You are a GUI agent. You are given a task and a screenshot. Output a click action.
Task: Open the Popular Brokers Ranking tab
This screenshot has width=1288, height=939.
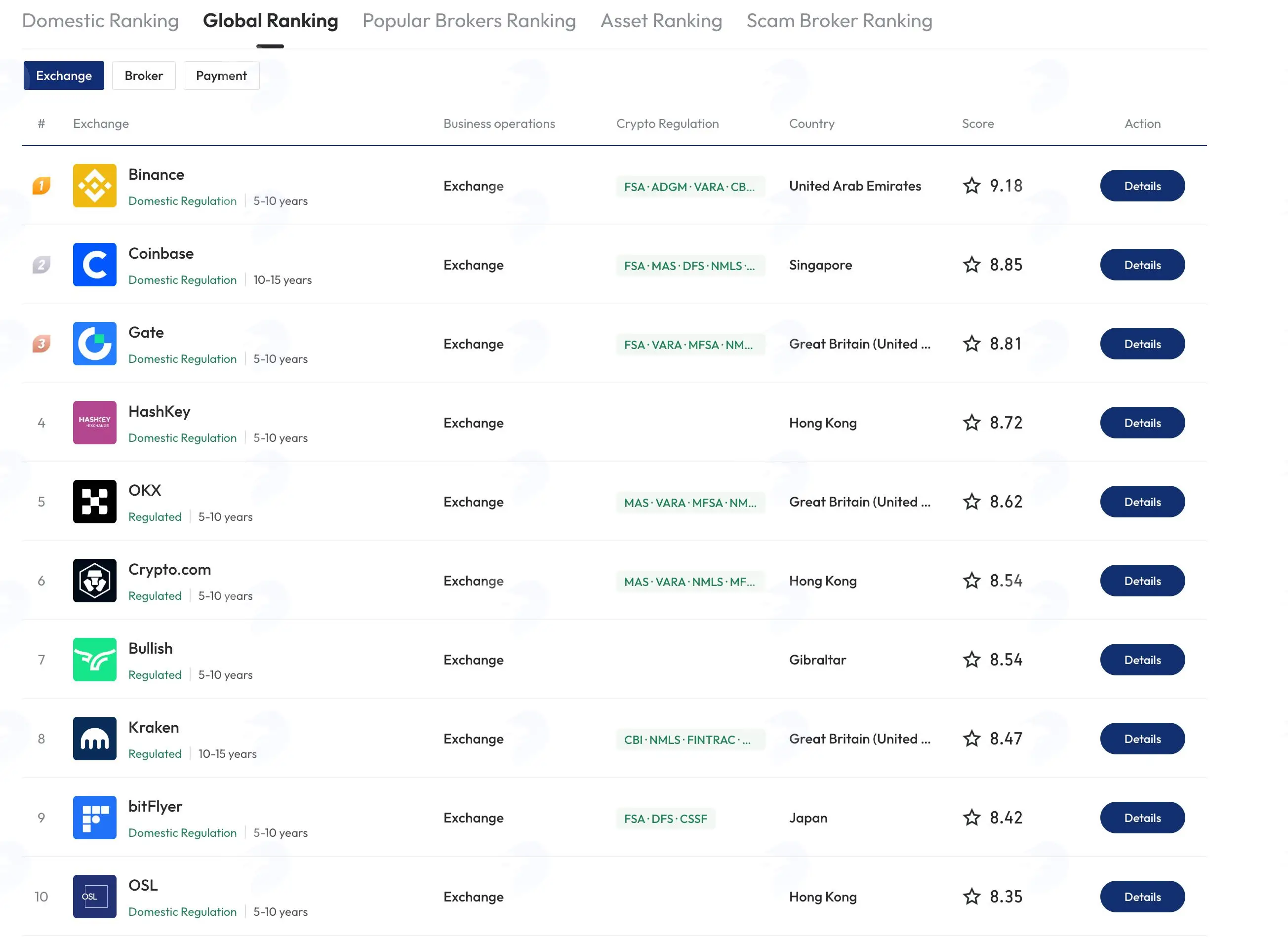[x=469, y=21]
